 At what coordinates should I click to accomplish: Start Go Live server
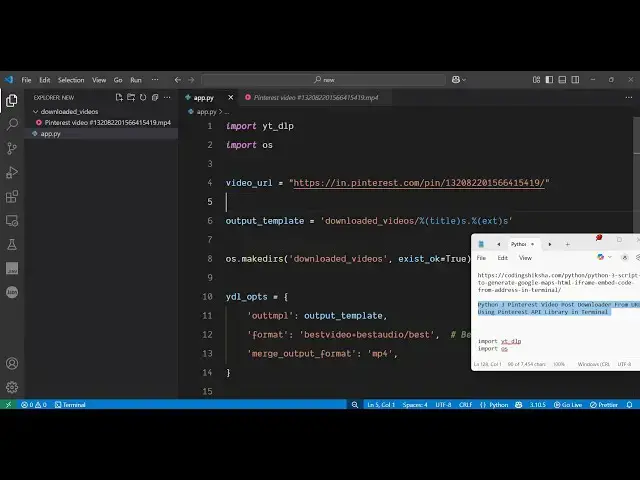pyautogui.click(x=568, y=404)
